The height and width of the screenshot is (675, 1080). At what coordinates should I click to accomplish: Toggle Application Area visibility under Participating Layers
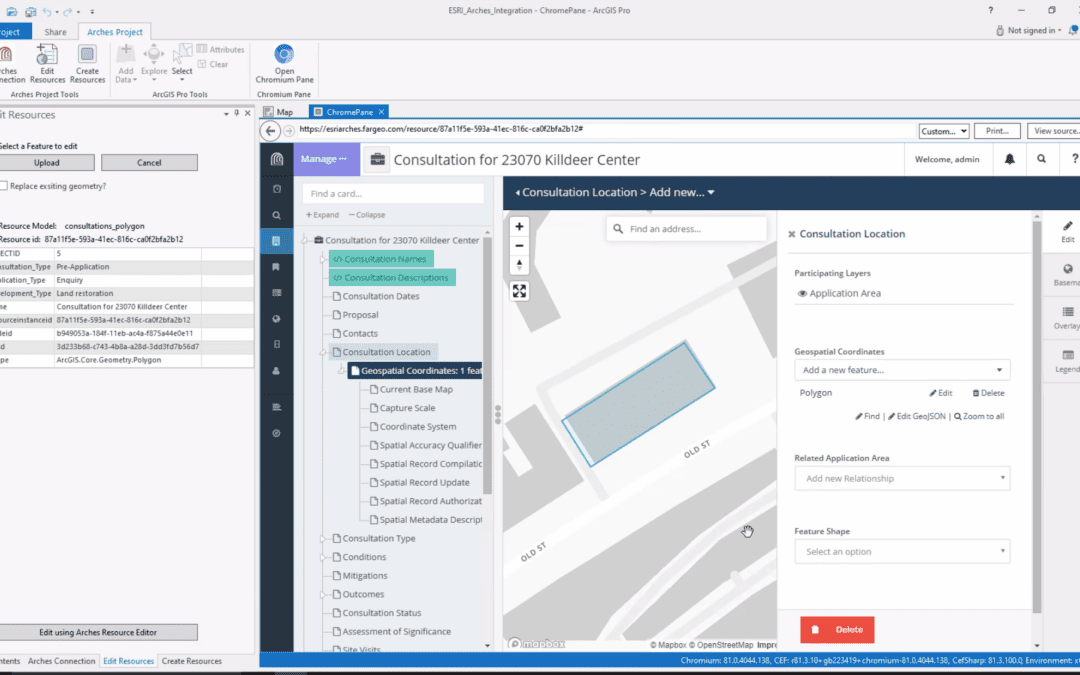[x=804, y=293]
